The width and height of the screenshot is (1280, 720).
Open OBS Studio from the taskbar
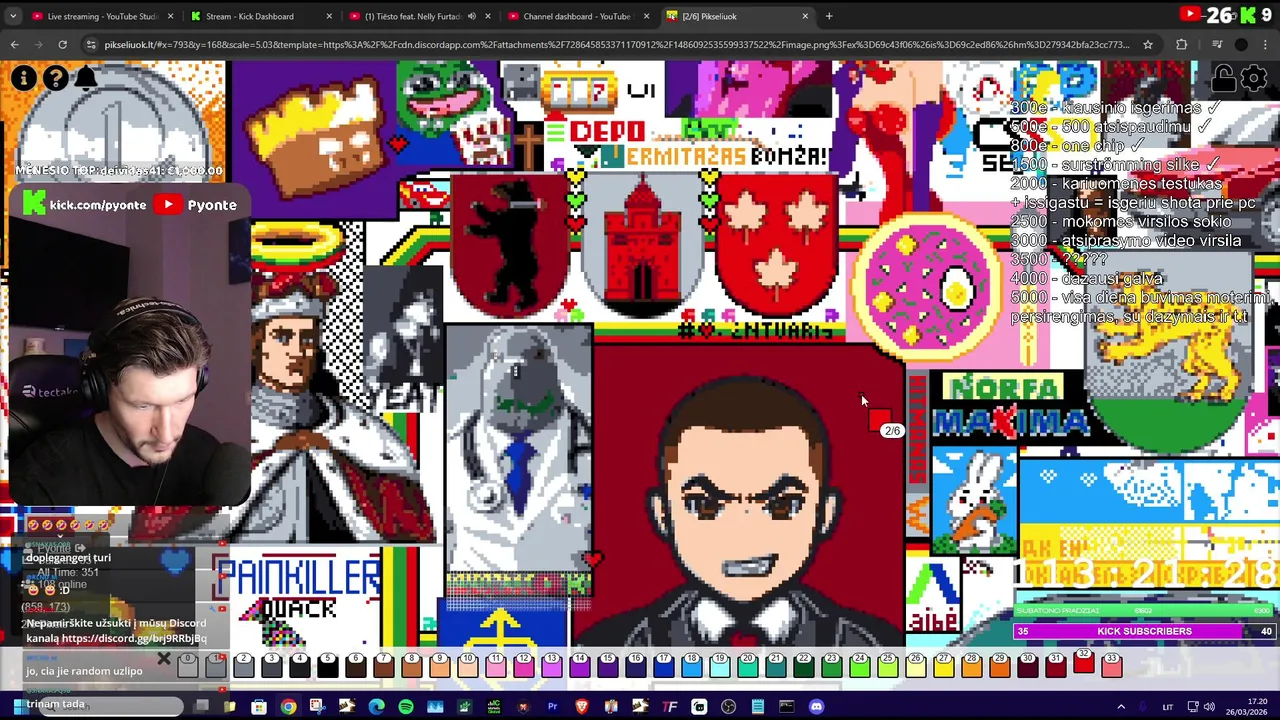[x=728, y=707]
